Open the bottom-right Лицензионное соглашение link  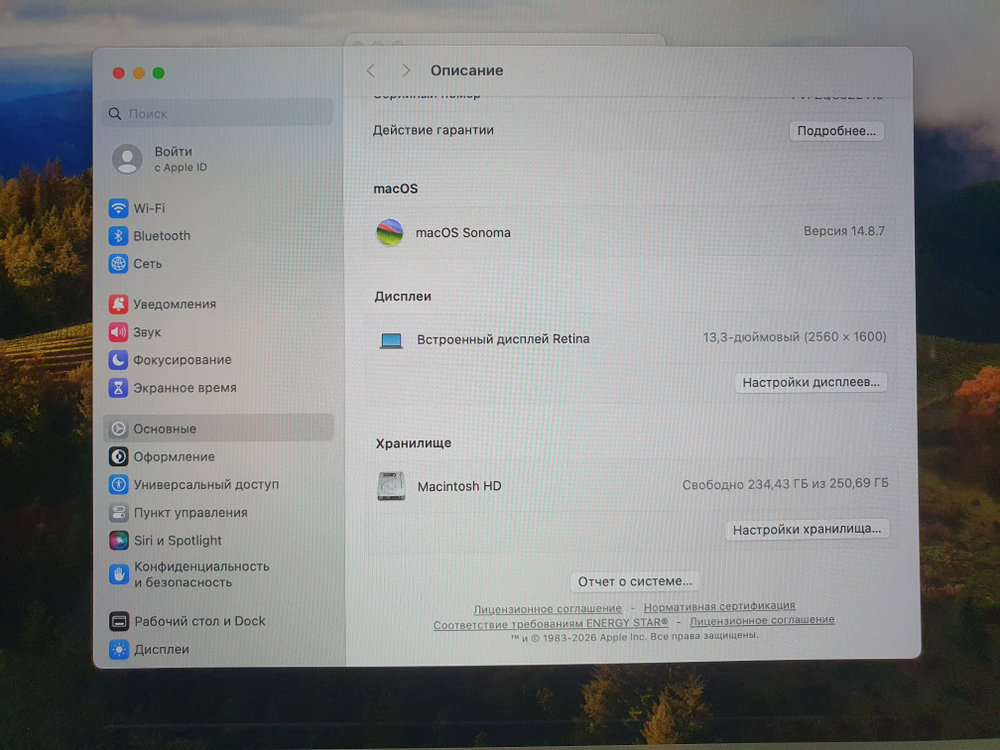762,620
